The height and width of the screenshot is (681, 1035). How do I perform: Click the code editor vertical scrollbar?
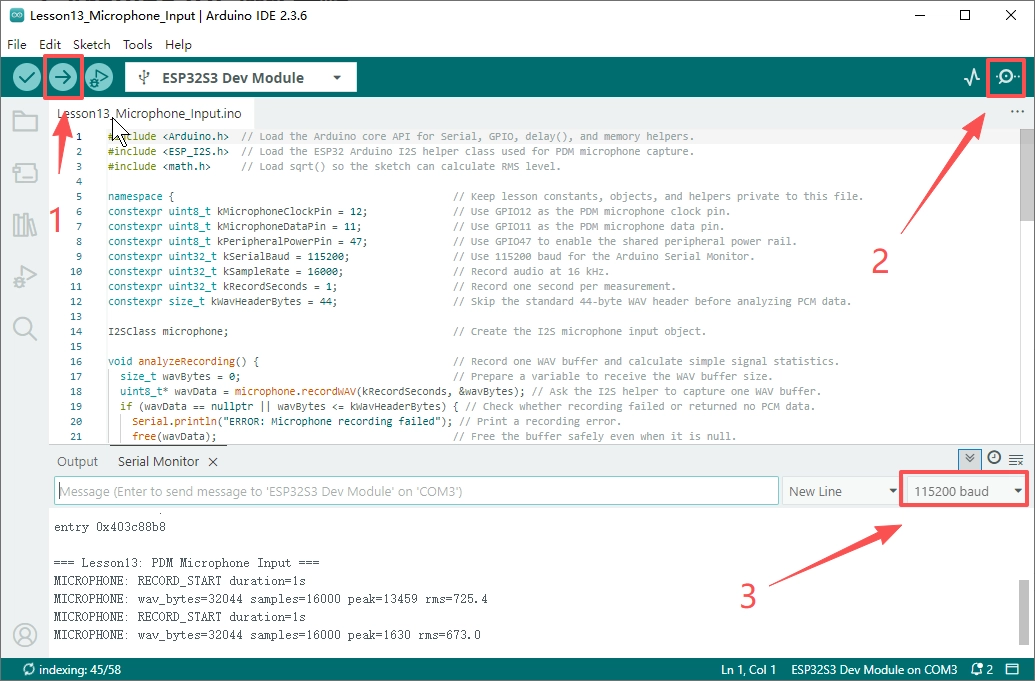(x=1026, y=175)
